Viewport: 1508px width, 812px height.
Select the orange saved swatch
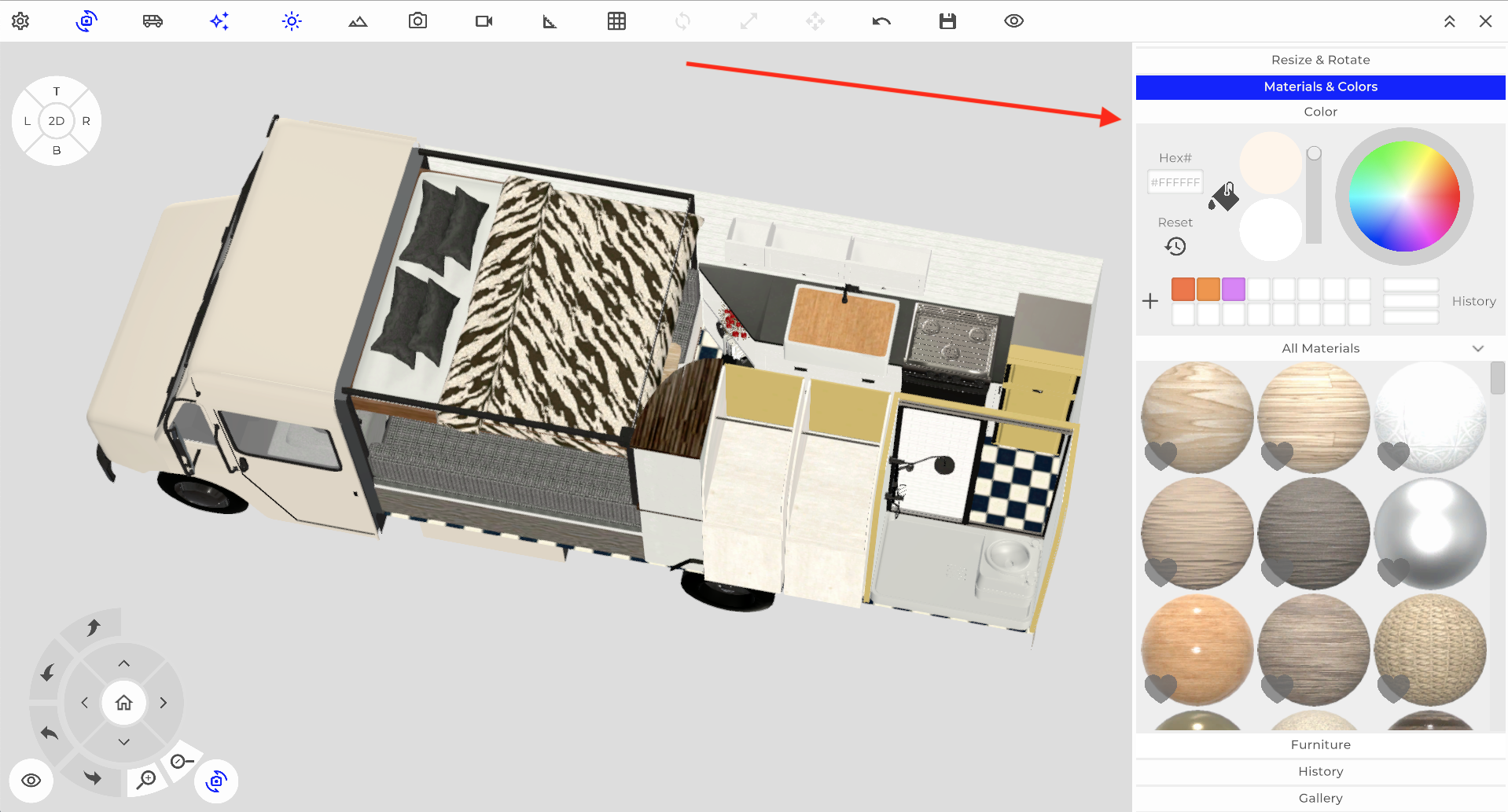1208,289
